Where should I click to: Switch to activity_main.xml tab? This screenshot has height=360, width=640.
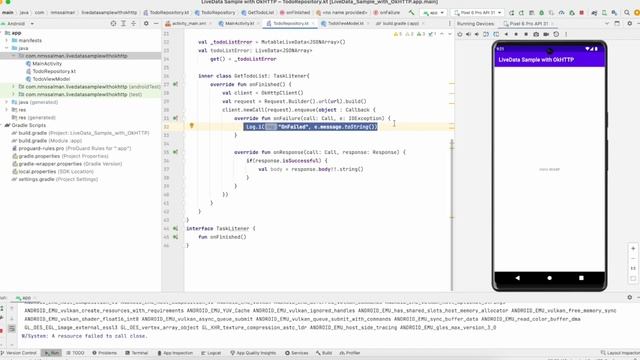point(188,24)
